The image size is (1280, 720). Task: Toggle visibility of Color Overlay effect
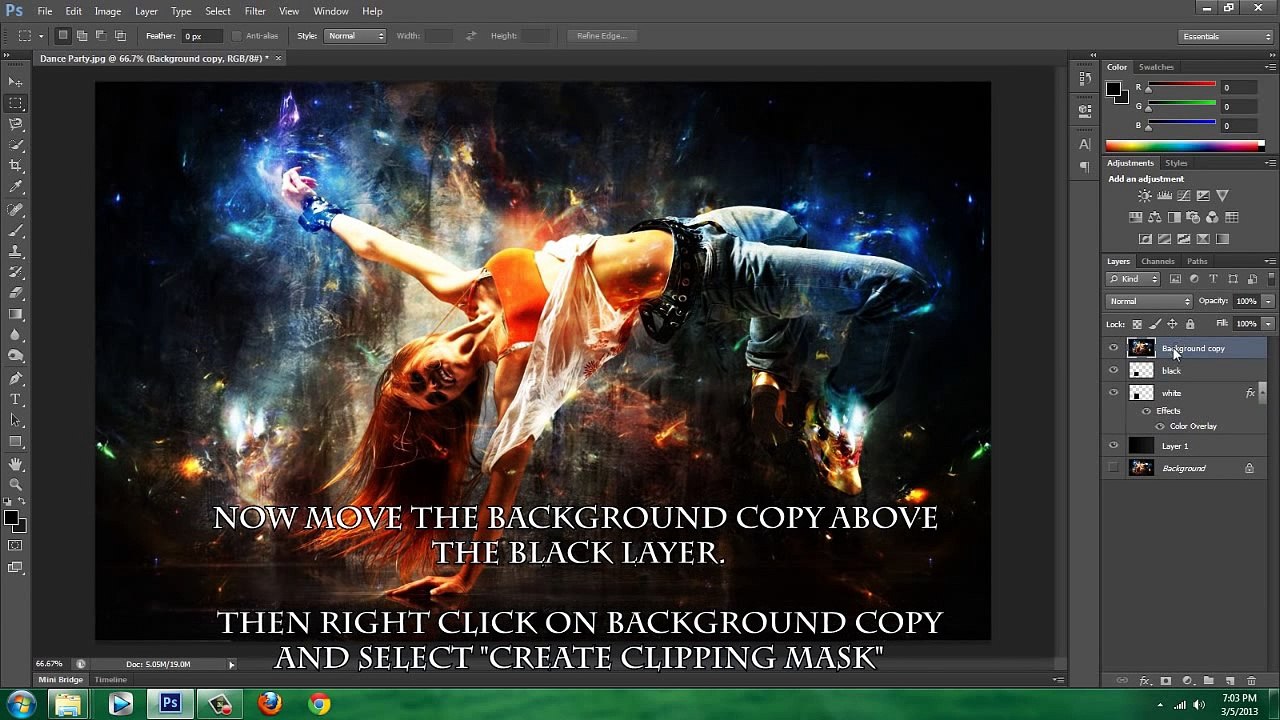(1160, 427)
